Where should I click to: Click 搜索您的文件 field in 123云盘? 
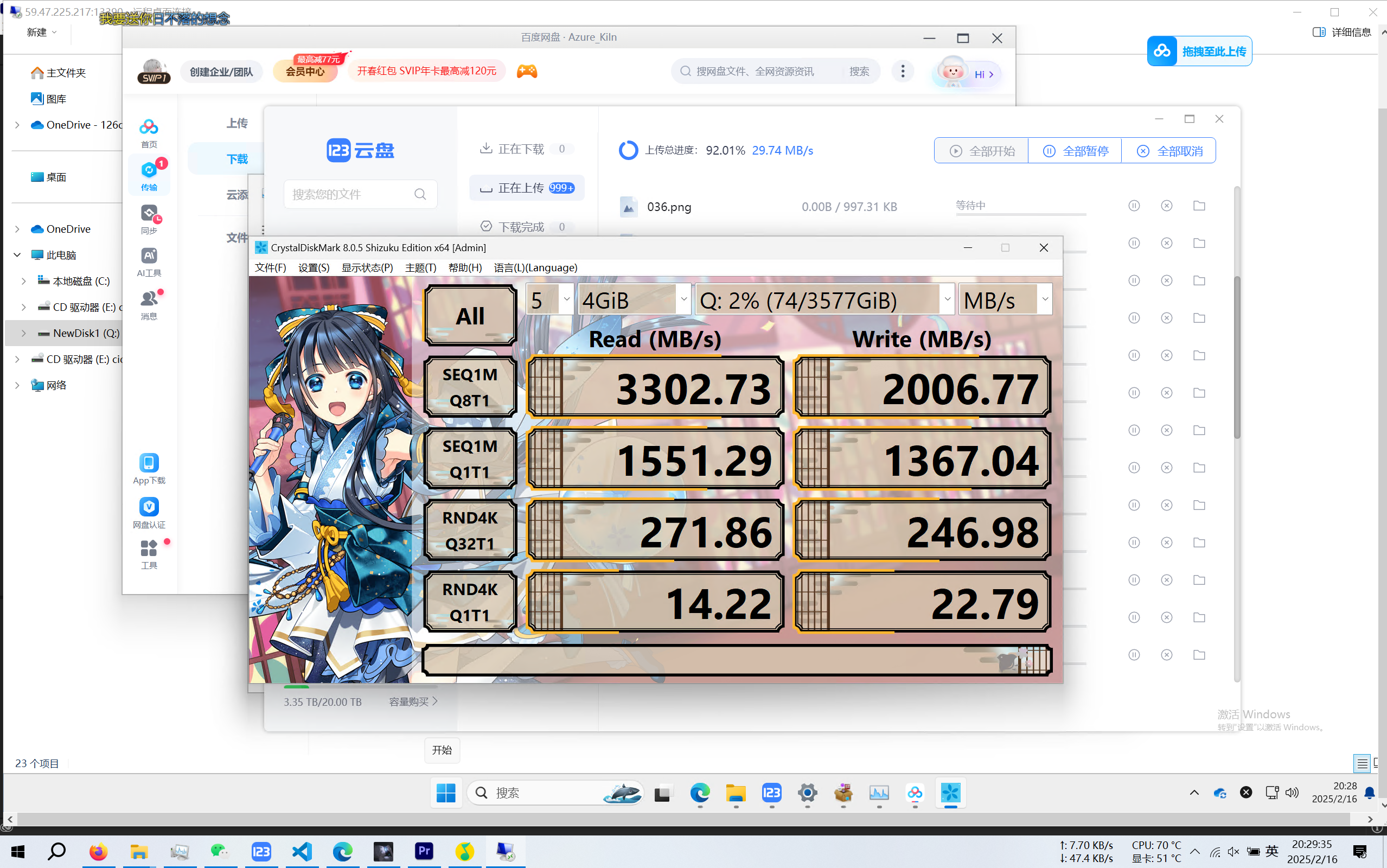coord(360,194)
